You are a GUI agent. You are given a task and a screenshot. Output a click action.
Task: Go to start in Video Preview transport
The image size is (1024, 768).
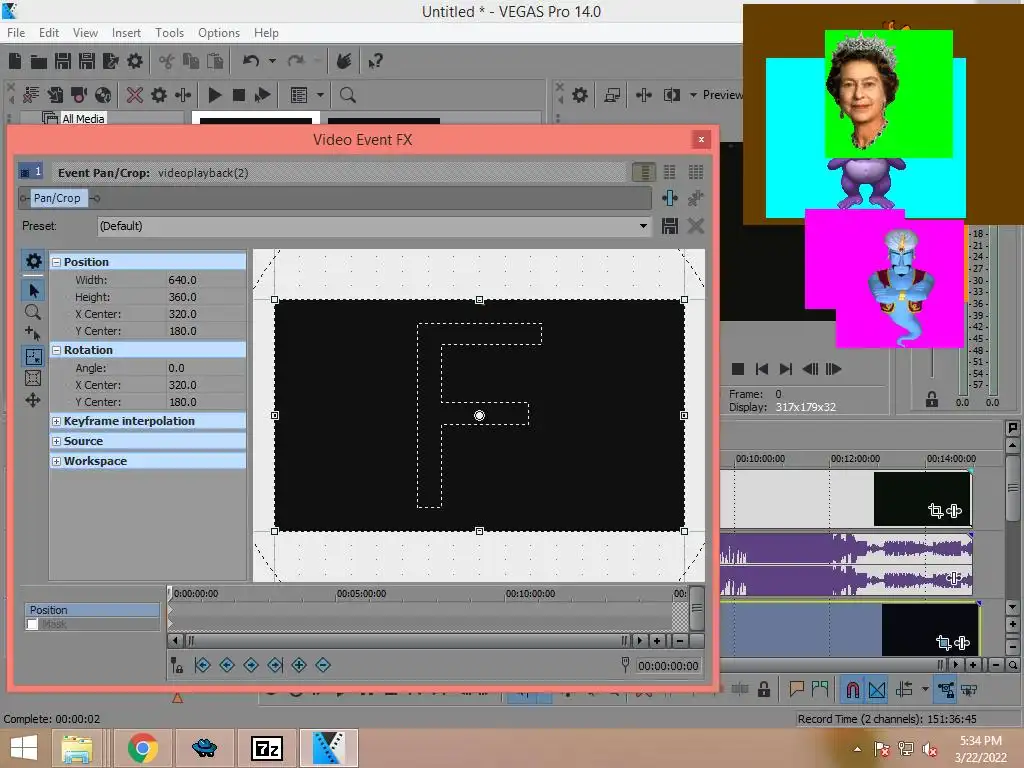point(761,369)
